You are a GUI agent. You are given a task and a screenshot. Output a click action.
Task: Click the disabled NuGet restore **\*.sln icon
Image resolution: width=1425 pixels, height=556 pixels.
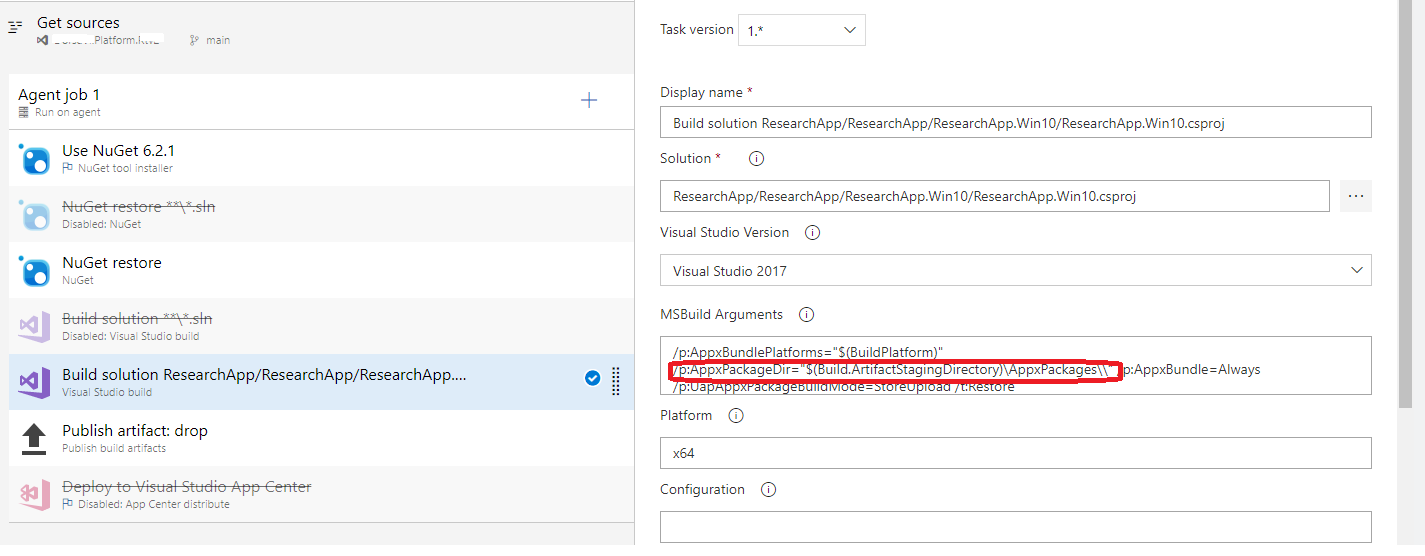coord(35,215)
